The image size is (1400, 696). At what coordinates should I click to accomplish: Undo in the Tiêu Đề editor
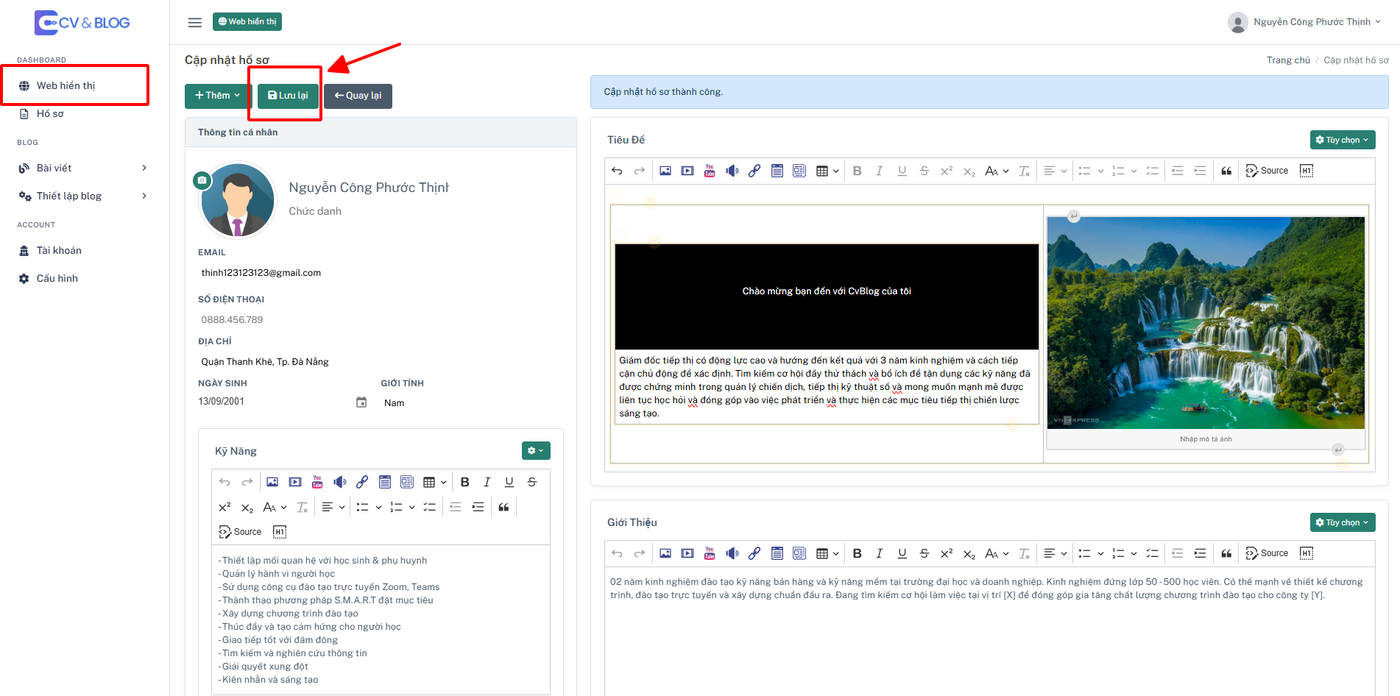point(617,171)
